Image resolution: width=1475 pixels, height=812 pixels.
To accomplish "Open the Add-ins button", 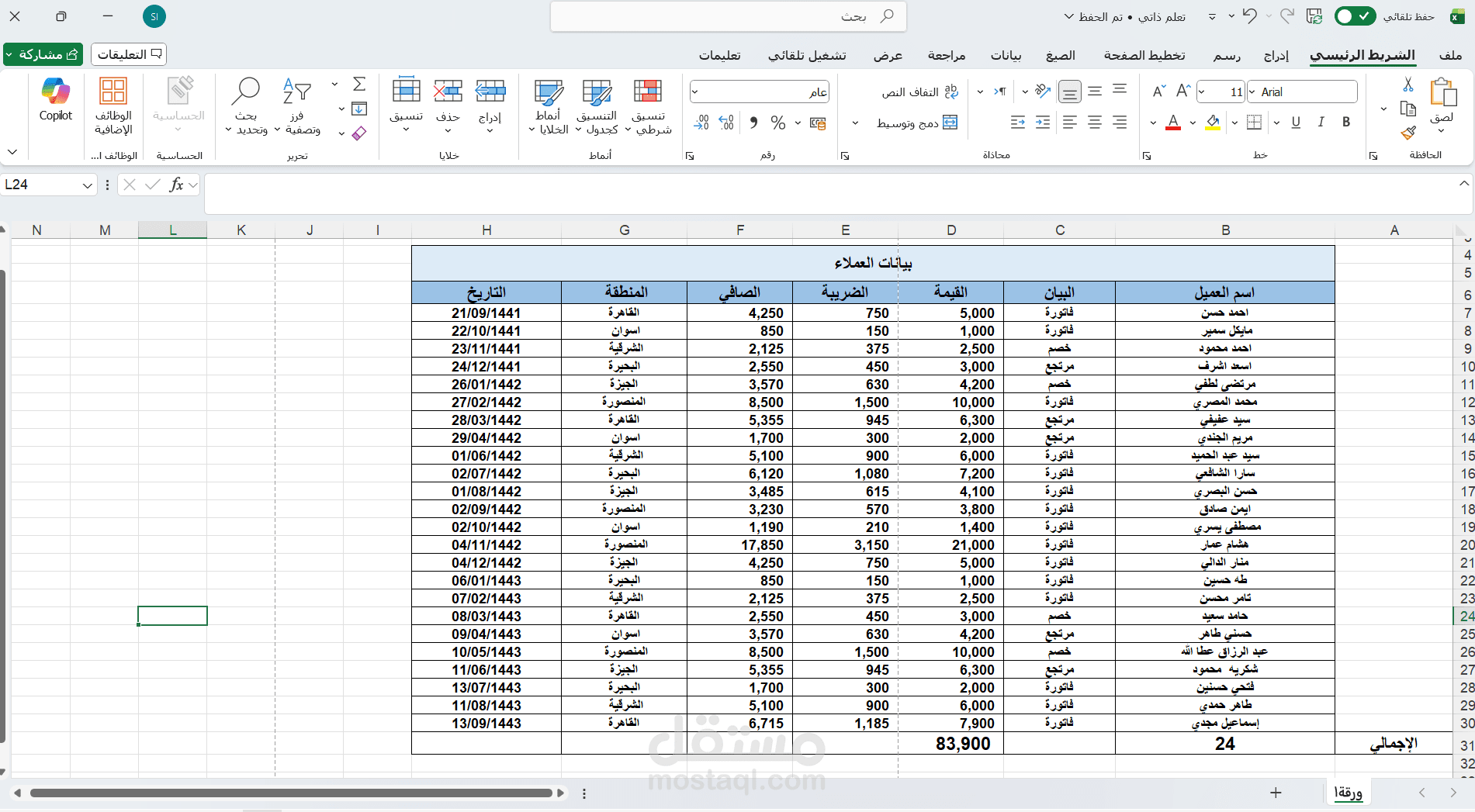I will [x=113, y=106].
